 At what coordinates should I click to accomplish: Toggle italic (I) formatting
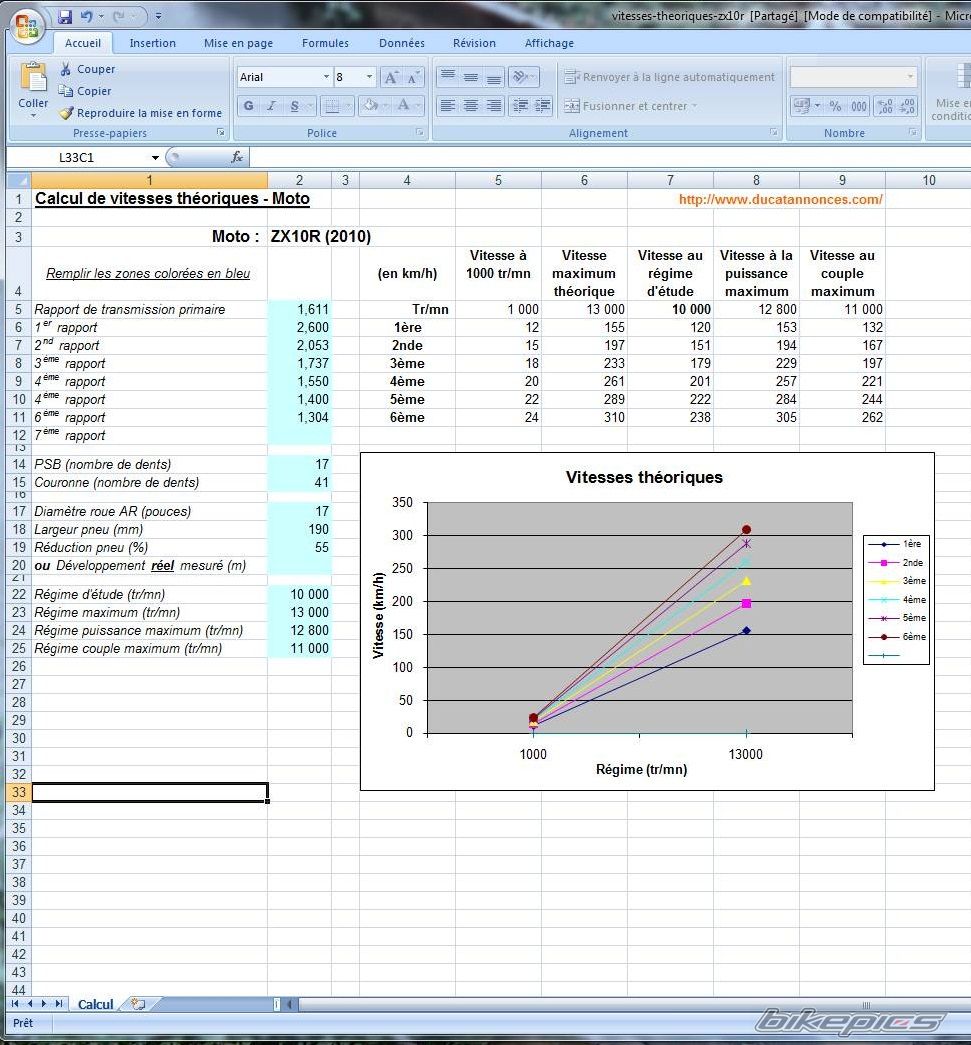[271, 106]
